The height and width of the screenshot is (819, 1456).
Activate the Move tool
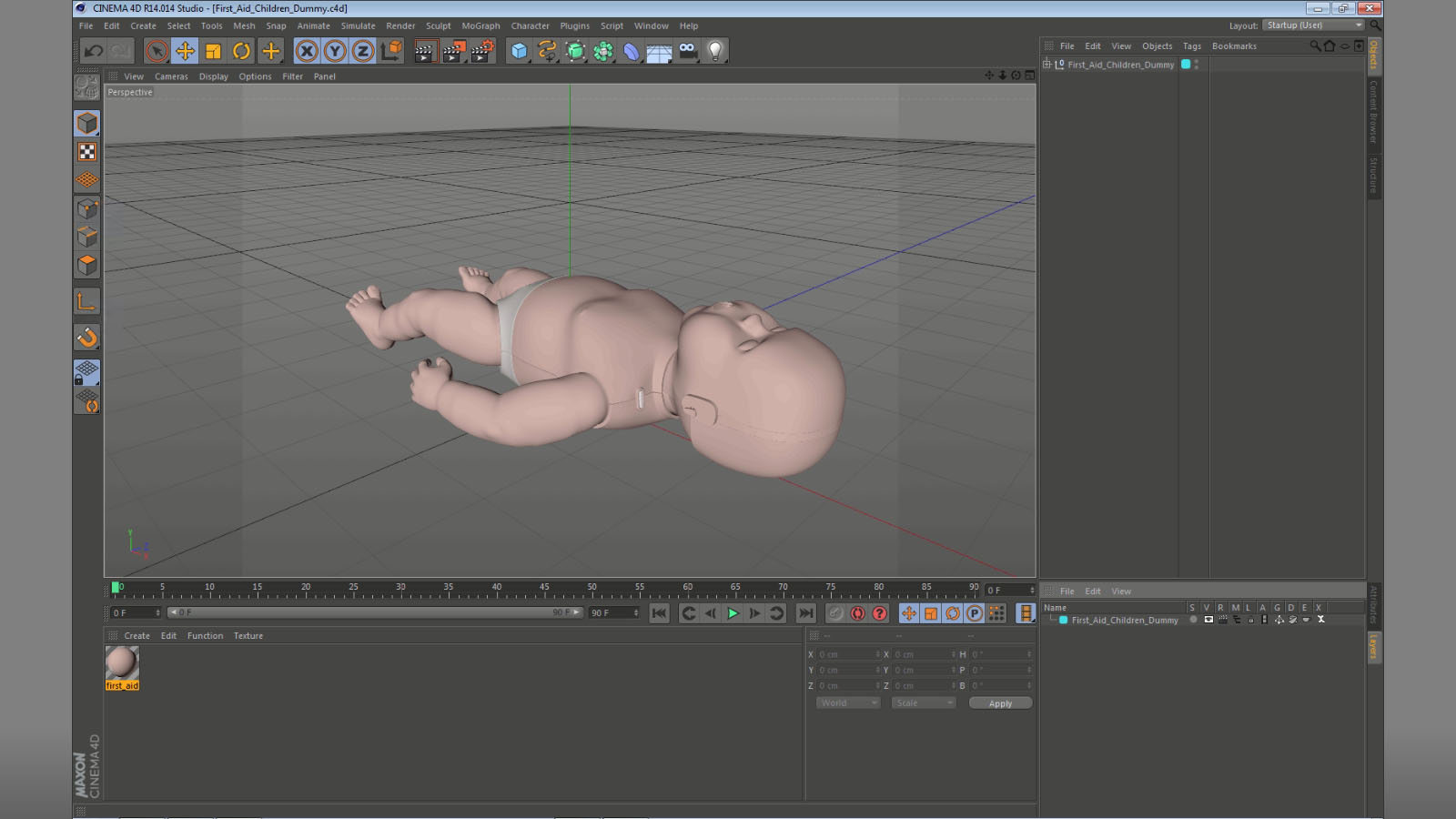185,51
